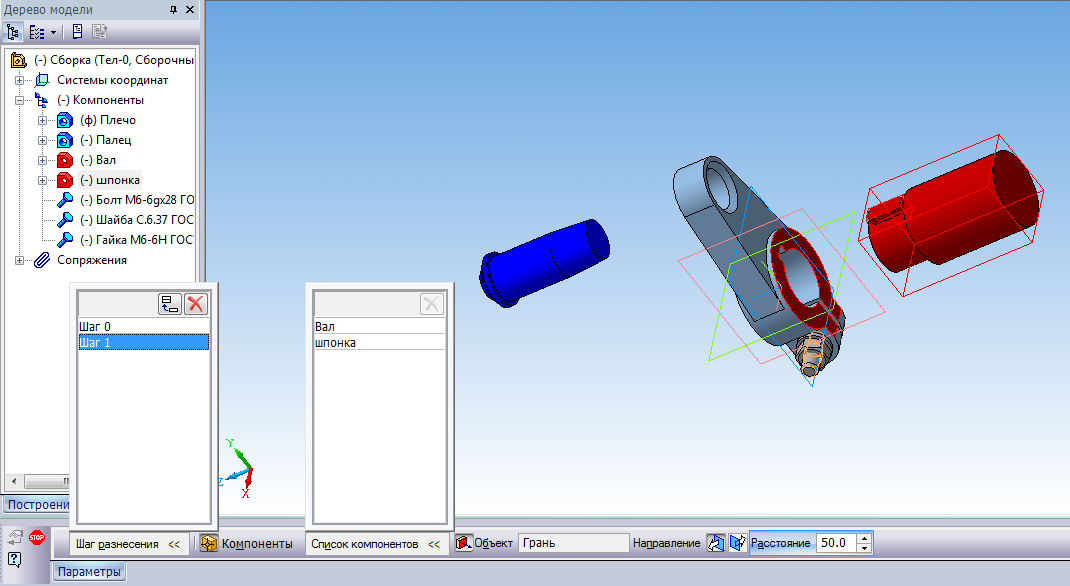Collapse the Компоненты tree node
Viewport: 1070px width, 586px height.
19,100
